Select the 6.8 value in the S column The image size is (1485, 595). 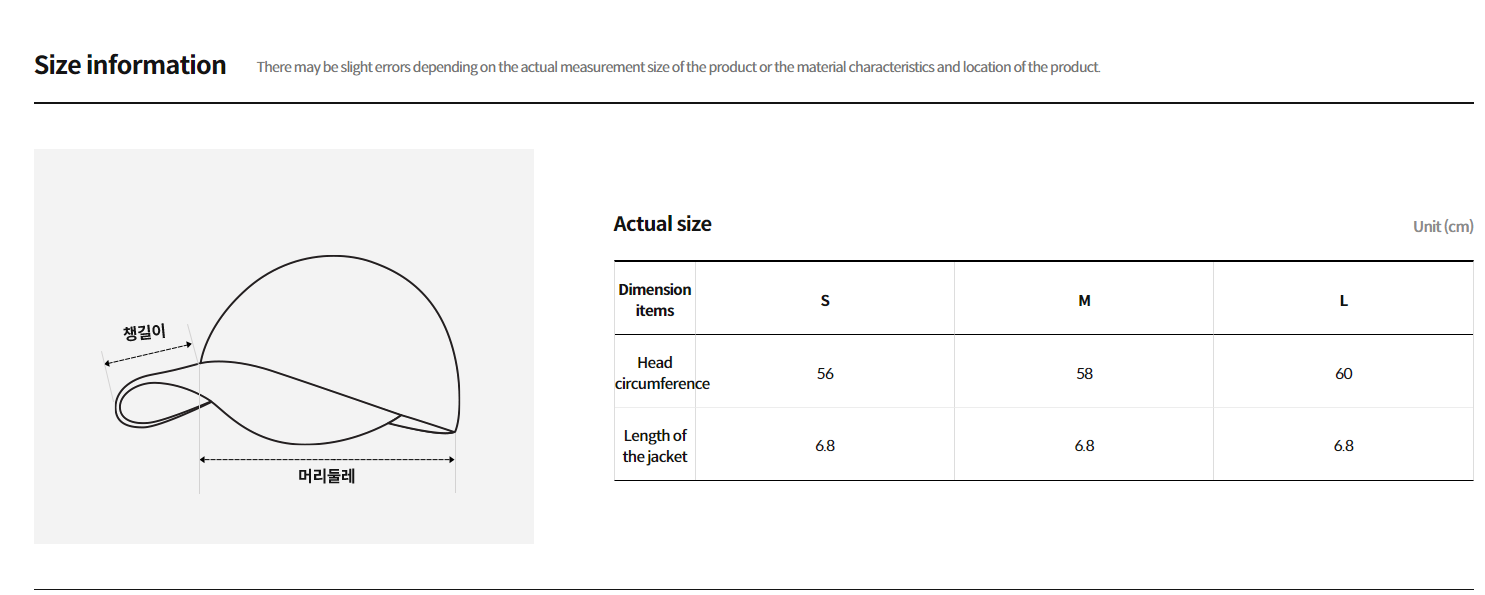click(x=825, y=446)
